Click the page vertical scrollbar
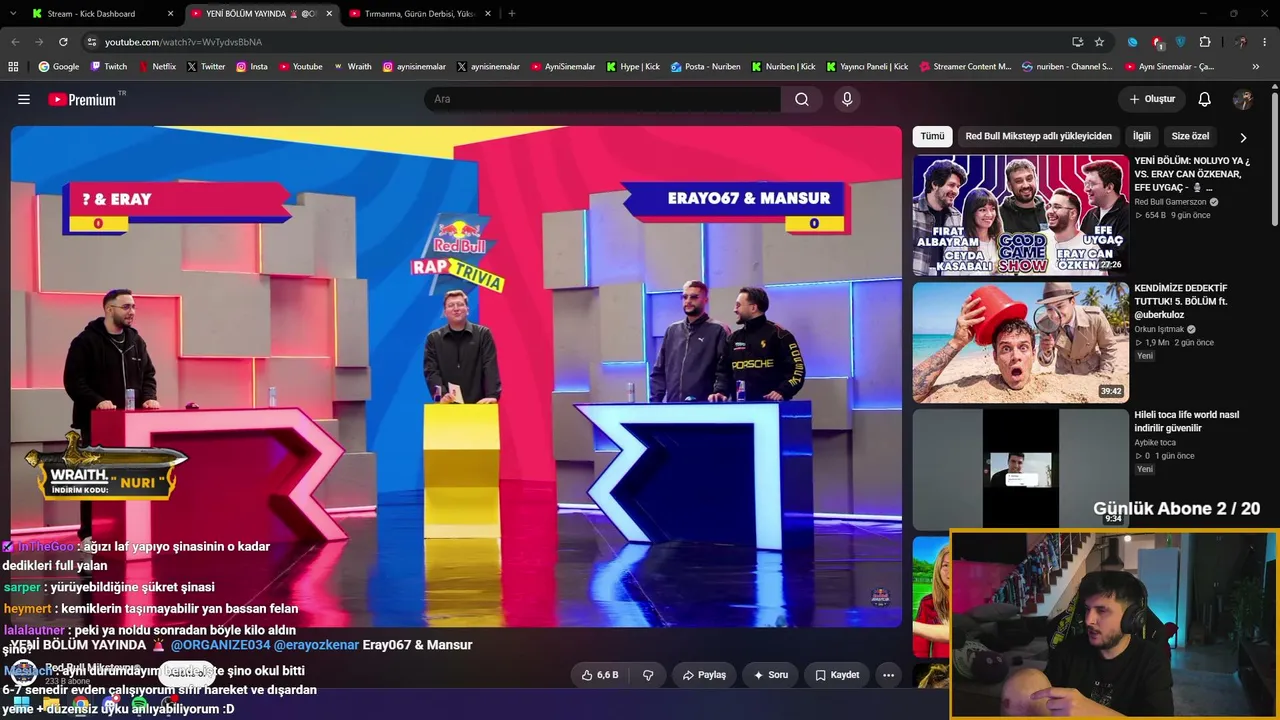 point(1274,160)
